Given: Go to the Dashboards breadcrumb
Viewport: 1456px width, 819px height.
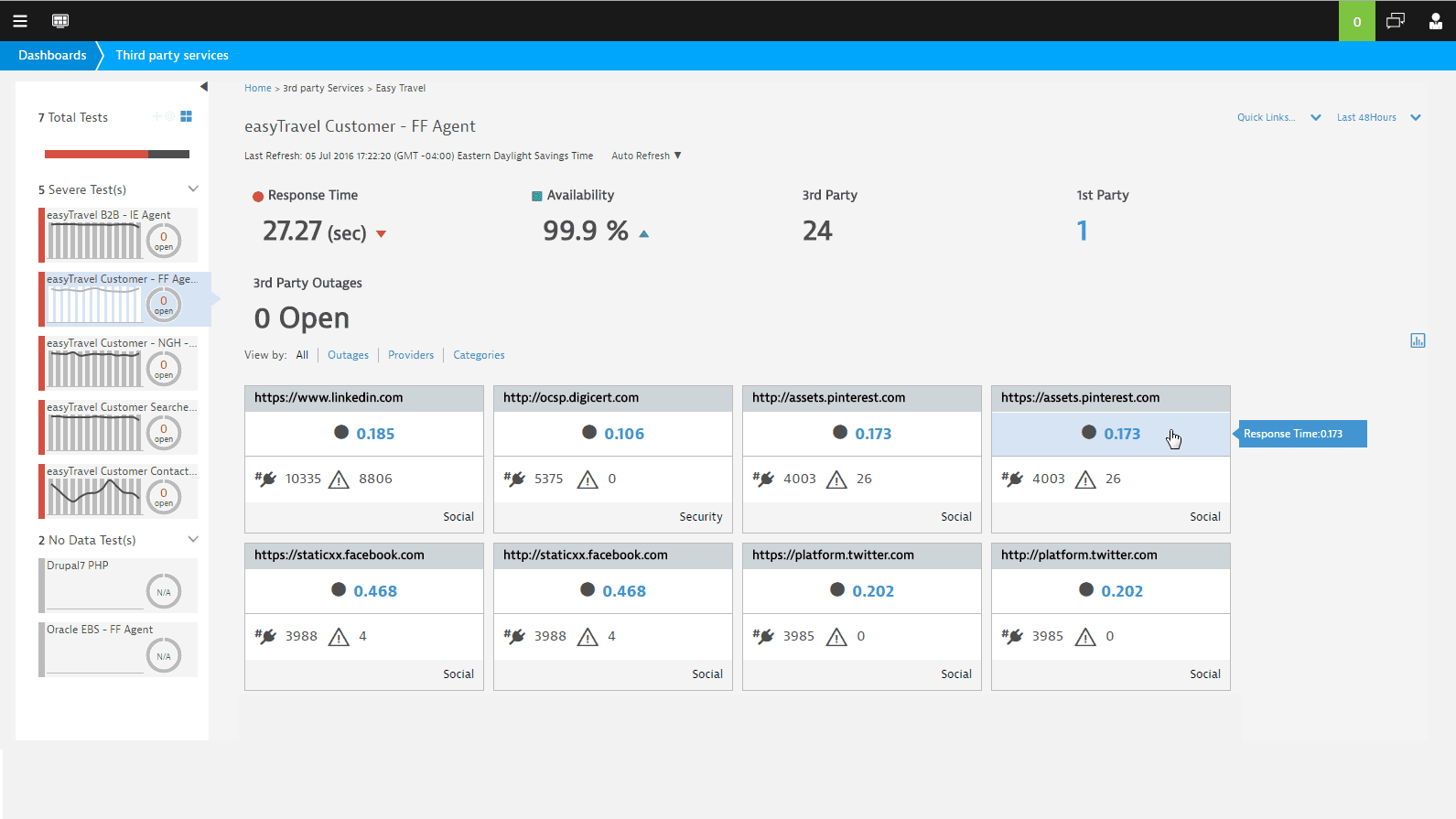Looking at the screenshot, I should pos(52,55).
